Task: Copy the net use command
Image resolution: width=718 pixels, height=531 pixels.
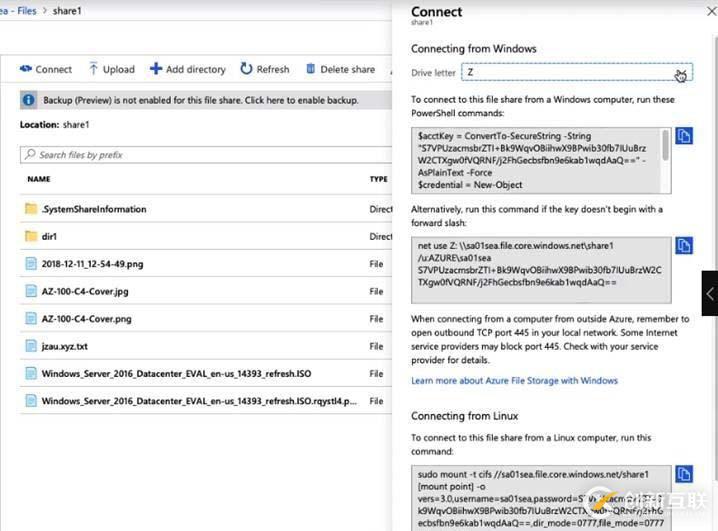Action: (x=684, y=245)
